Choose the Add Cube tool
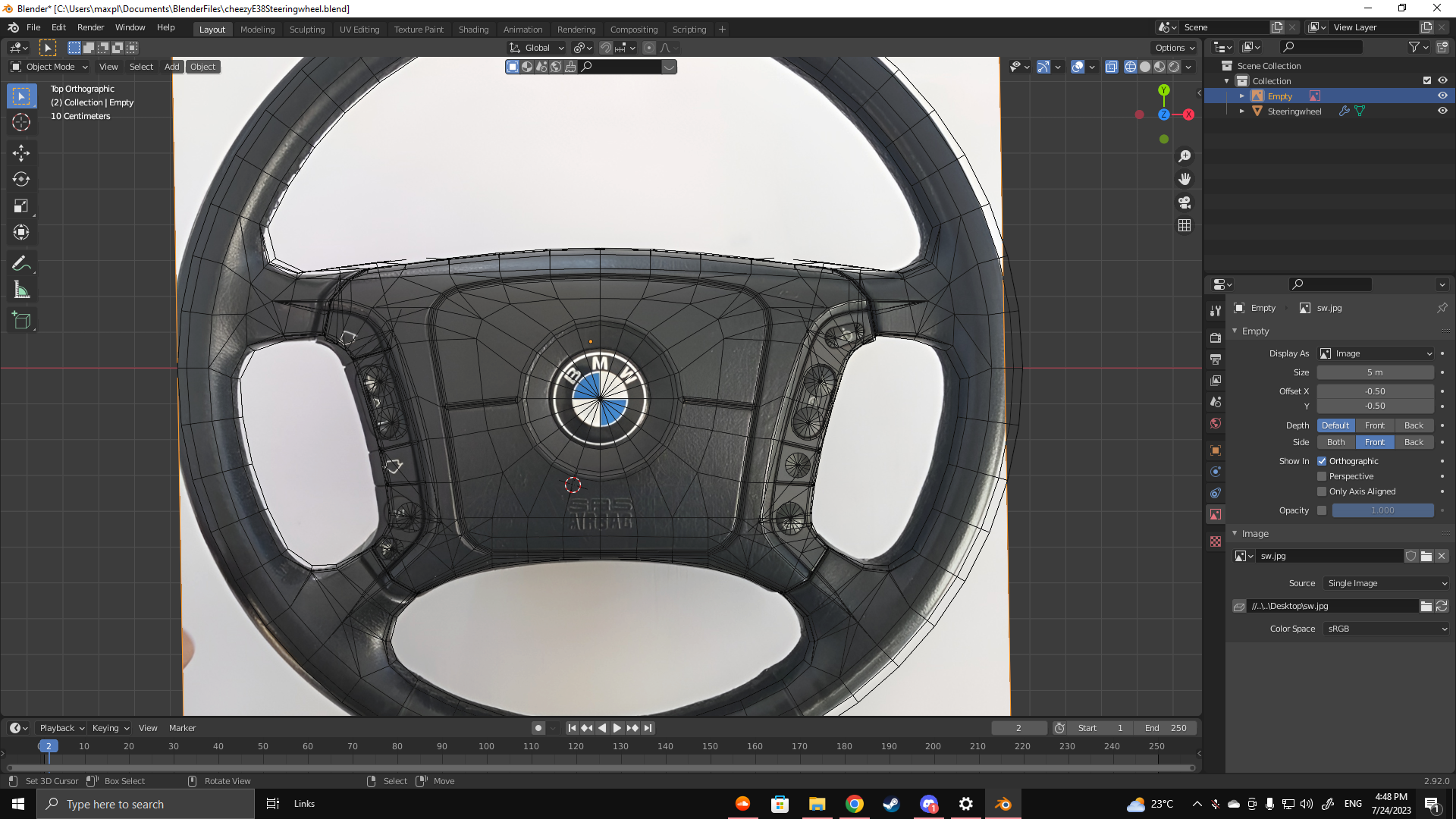 [x=21, y=321]
